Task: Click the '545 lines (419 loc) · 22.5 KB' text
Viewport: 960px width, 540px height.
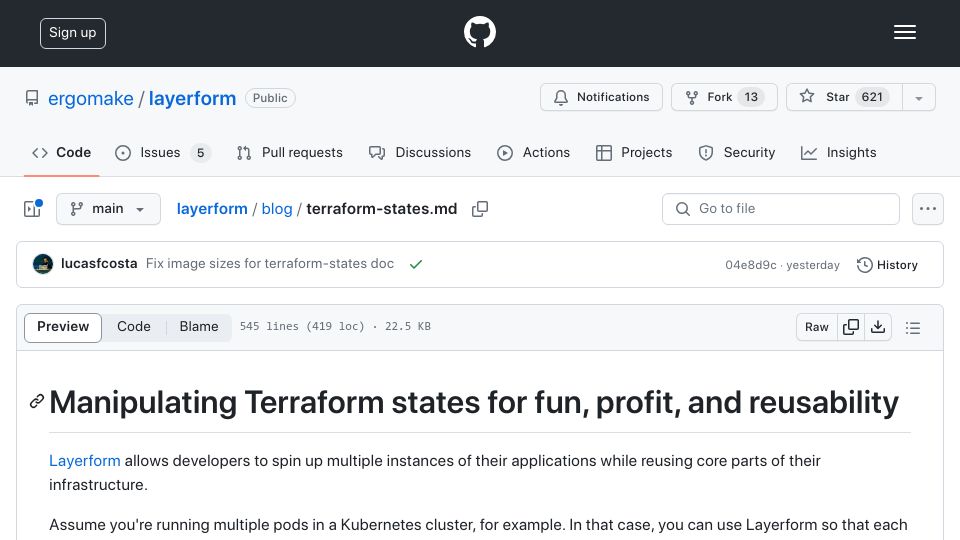Action: pos(335,326)
